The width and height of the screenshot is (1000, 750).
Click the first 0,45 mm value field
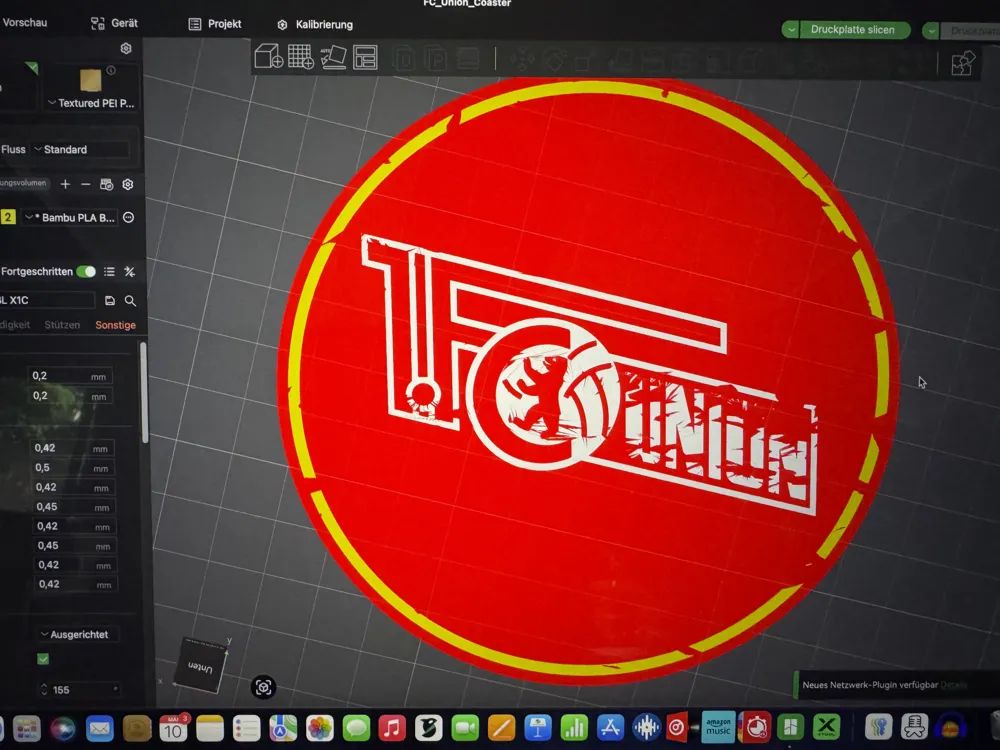point(74,507)
